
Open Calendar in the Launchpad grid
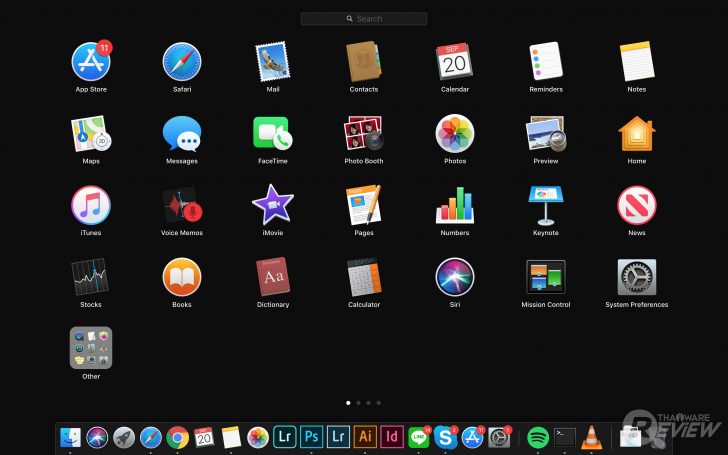(455, 61)
